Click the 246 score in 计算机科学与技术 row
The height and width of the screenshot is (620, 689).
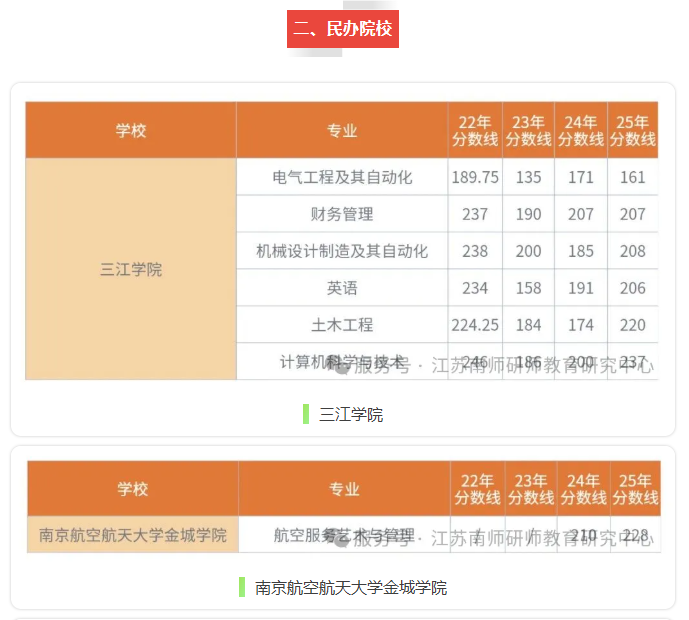[475, 362]
